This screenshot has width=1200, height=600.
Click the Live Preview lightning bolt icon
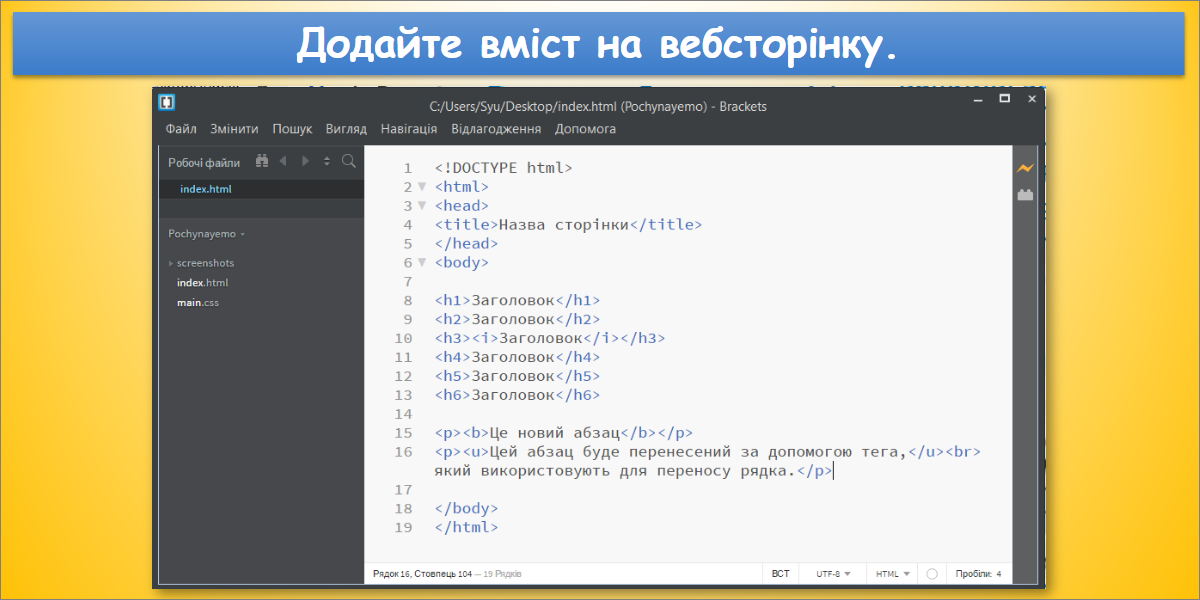[1025, 168]
